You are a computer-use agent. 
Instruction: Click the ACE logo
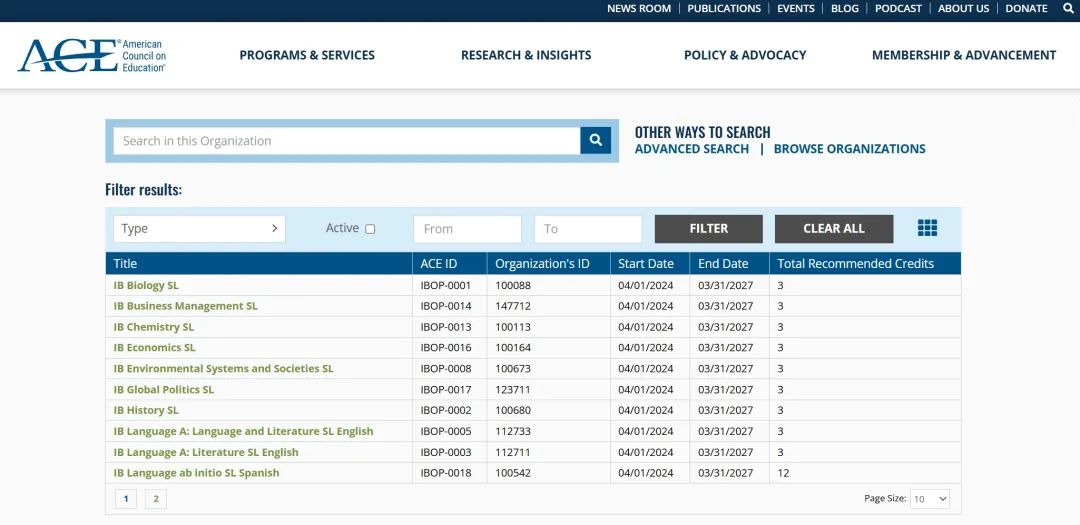(x=92, y=55)
